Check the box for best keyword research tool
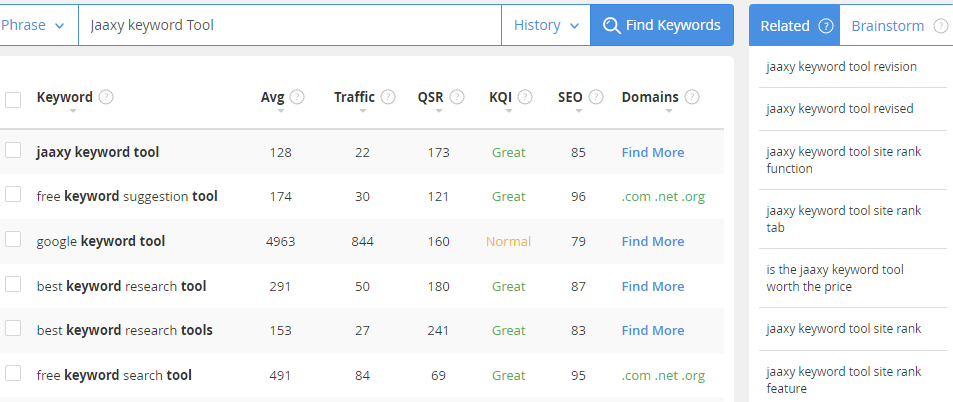The image size is (953, 402). pyautogui.click(x=13, y=284)
